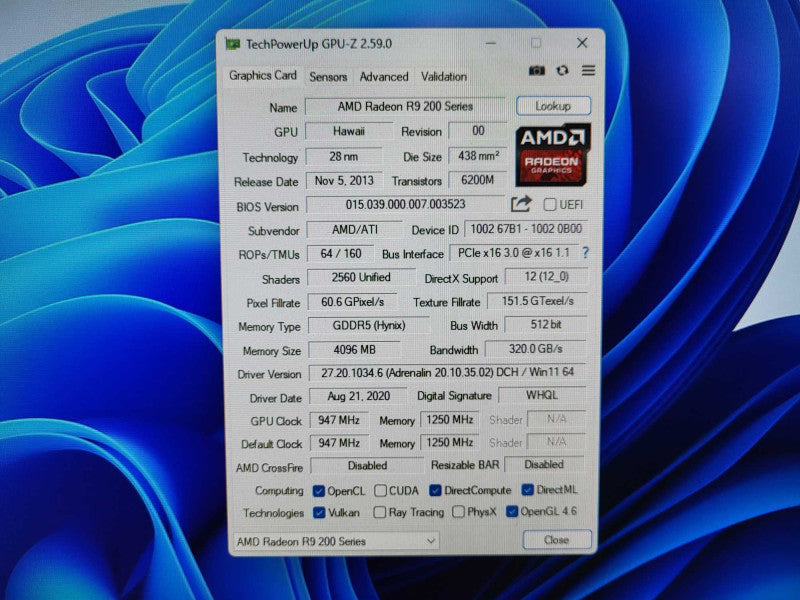
Task: Toggle the OpenGL 4.6 checkbox
Action: [512, 511]
